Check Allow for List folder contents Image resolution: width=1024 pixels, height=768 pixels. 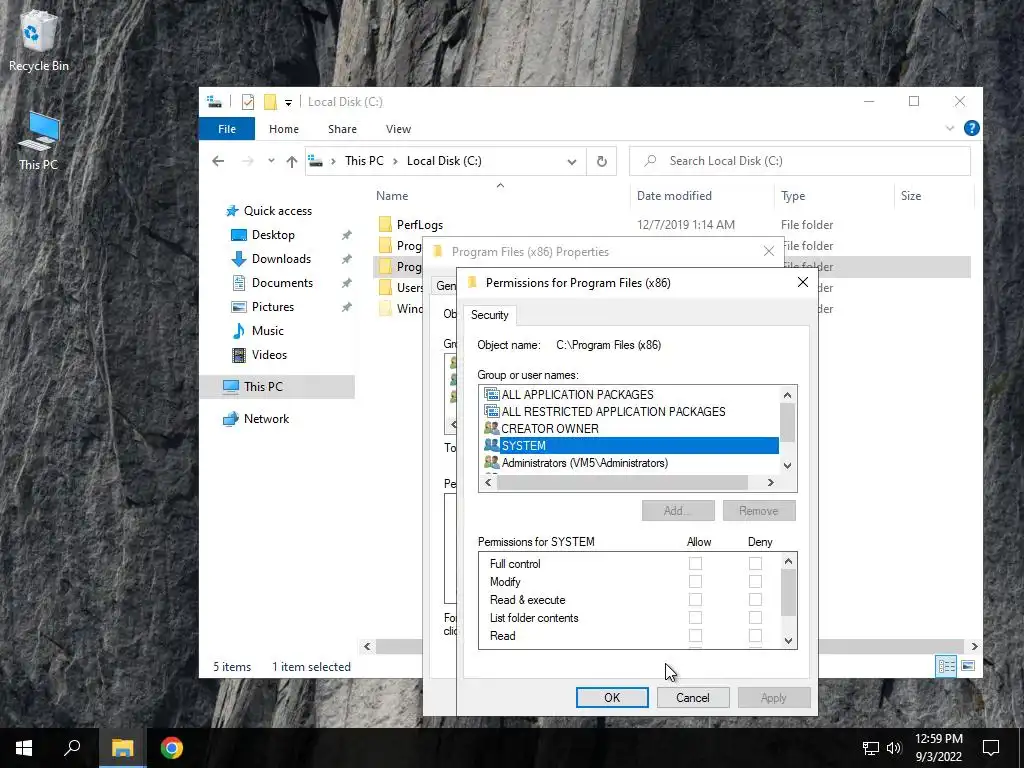point(696,617)
